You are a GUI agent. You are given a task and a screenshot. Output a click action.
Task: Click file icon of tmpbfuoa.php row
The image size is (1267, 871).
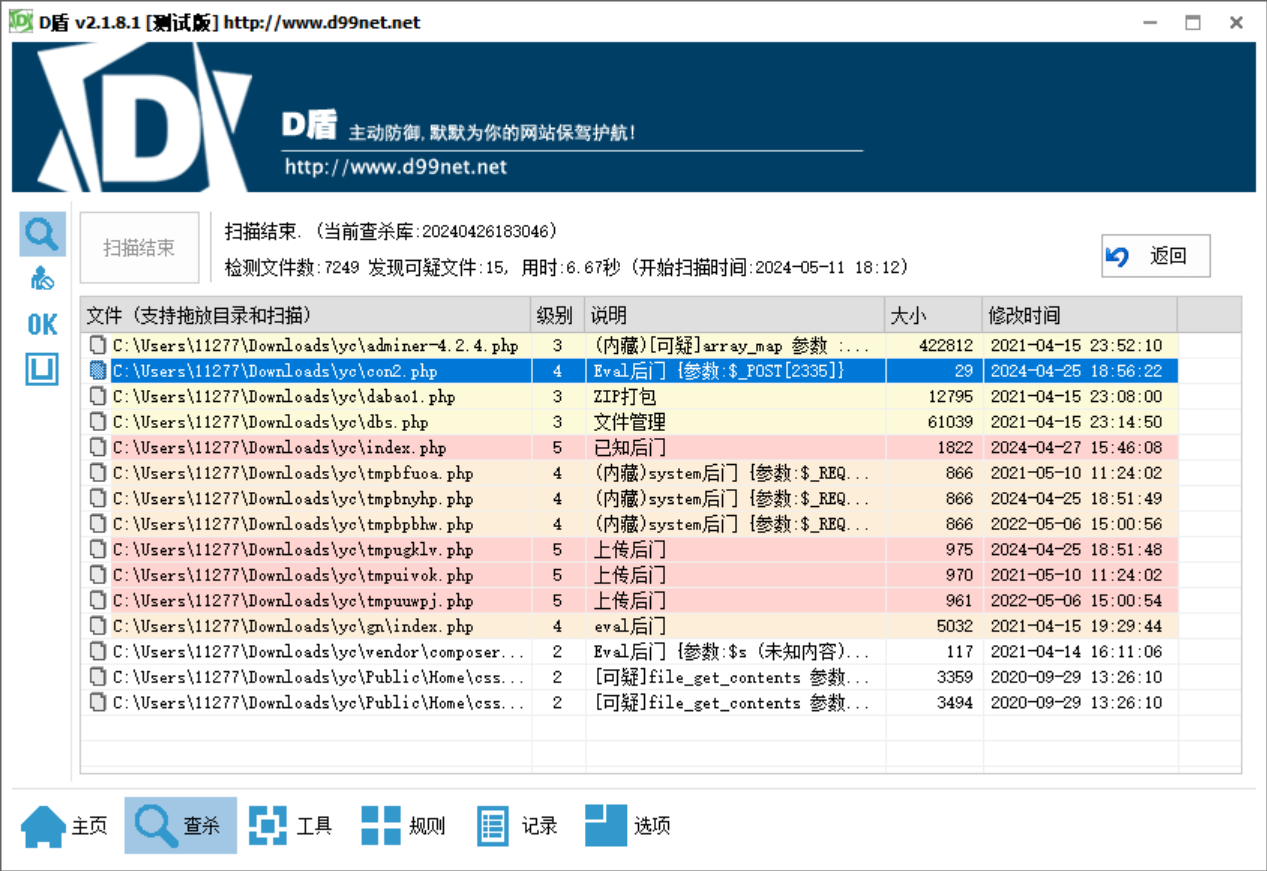click(x=98, y=473)
